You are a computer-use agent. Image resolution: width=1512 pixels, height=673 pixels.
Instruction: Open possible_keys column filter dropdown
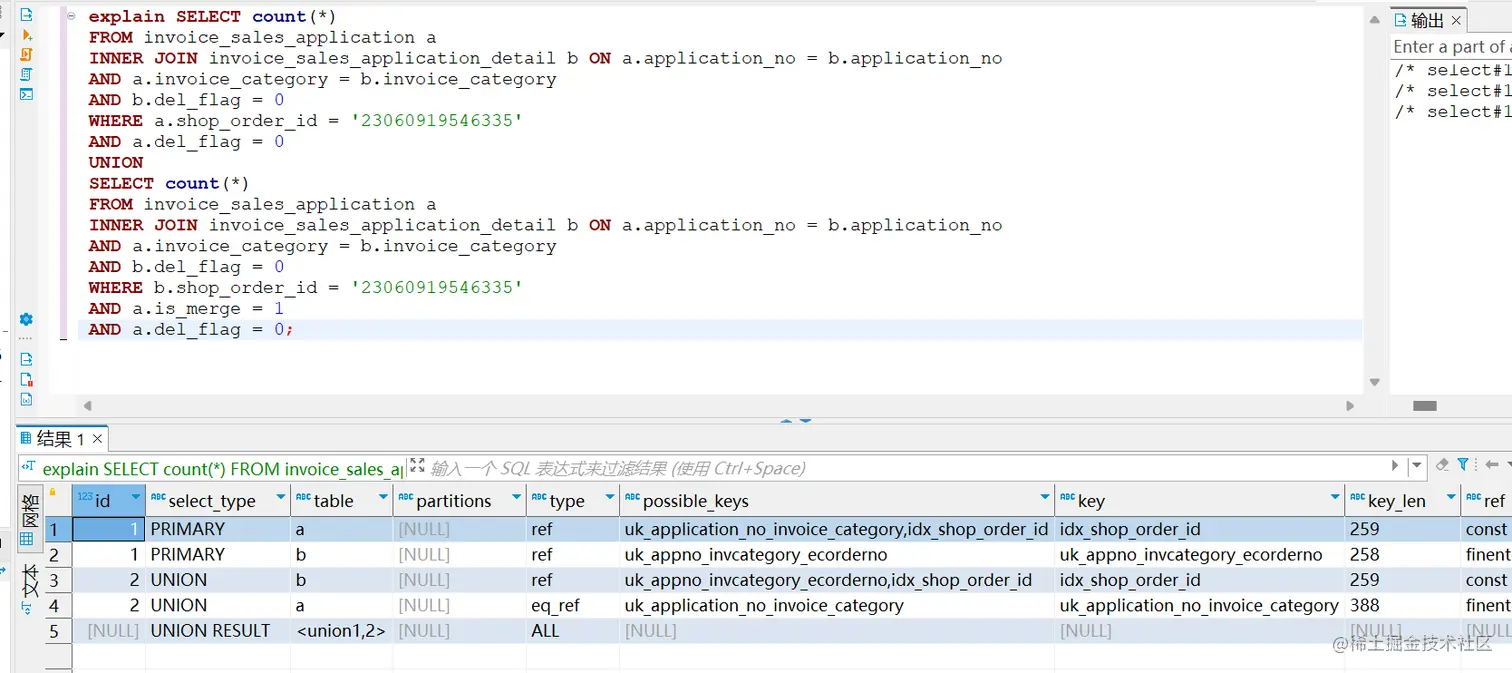point(1045,498)
